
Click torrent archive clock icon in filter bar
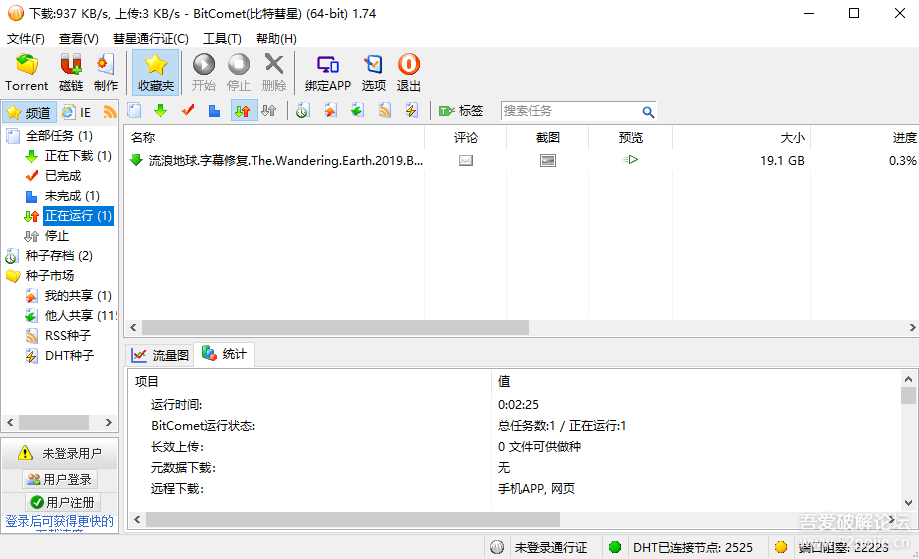coord(302,110)
